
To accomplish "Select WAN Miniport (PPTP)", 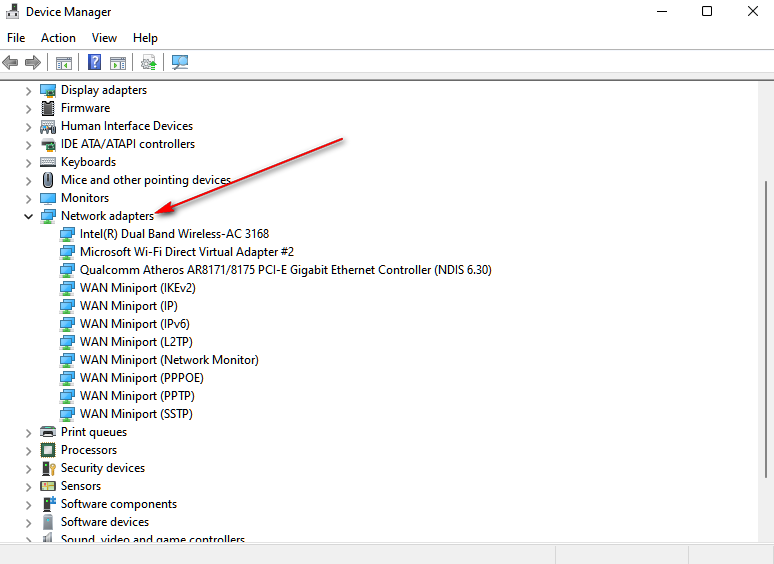I will click(x=137, y=396).
